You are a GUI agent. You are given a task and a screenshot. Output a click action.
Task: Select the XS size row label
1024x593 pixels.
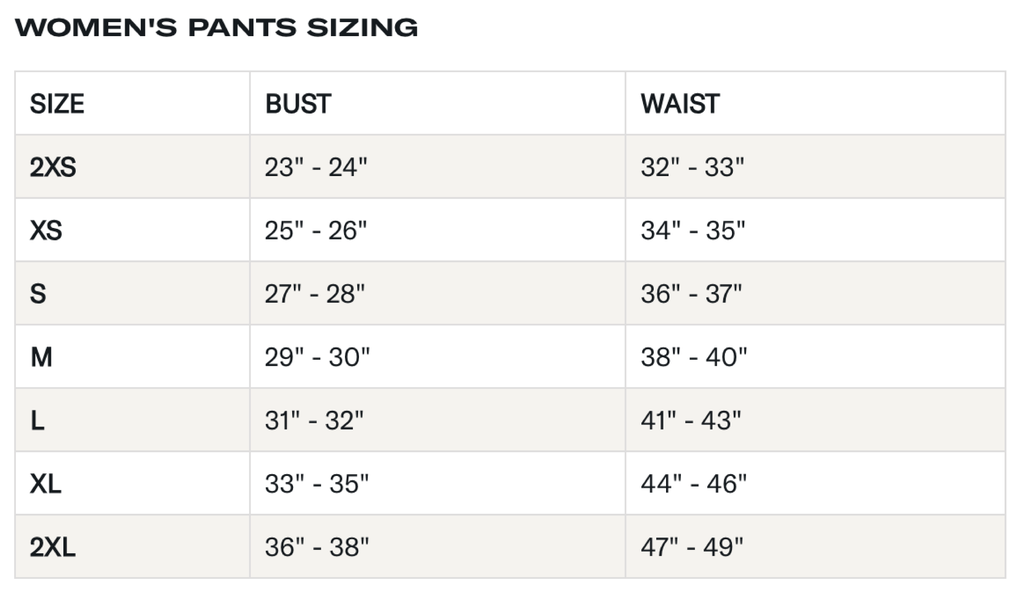tap(46, 231)
